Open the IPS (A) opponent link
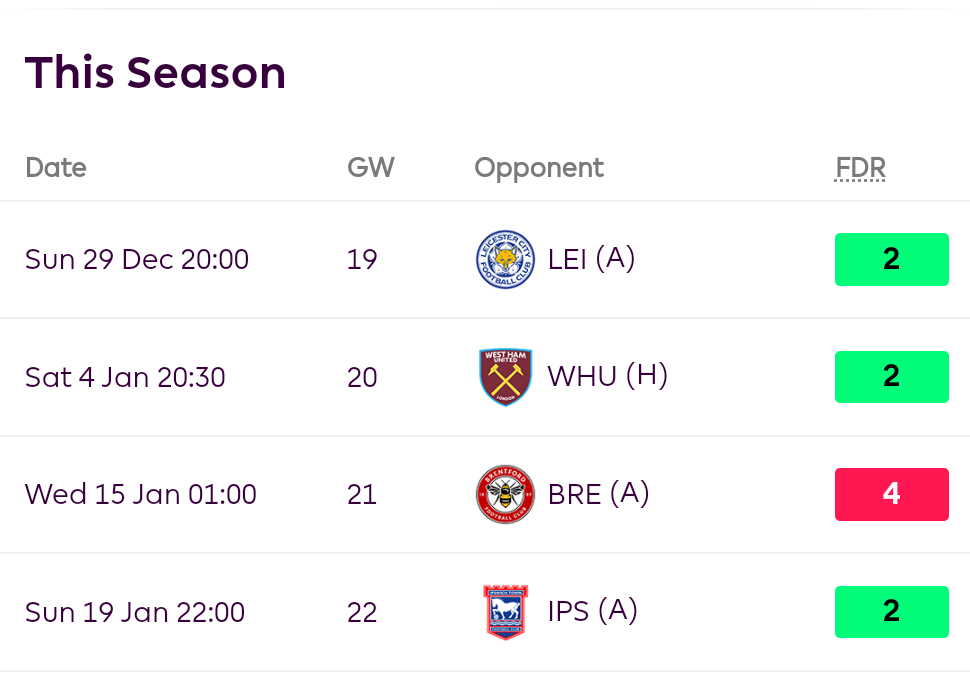 click(x=592, y=612)
